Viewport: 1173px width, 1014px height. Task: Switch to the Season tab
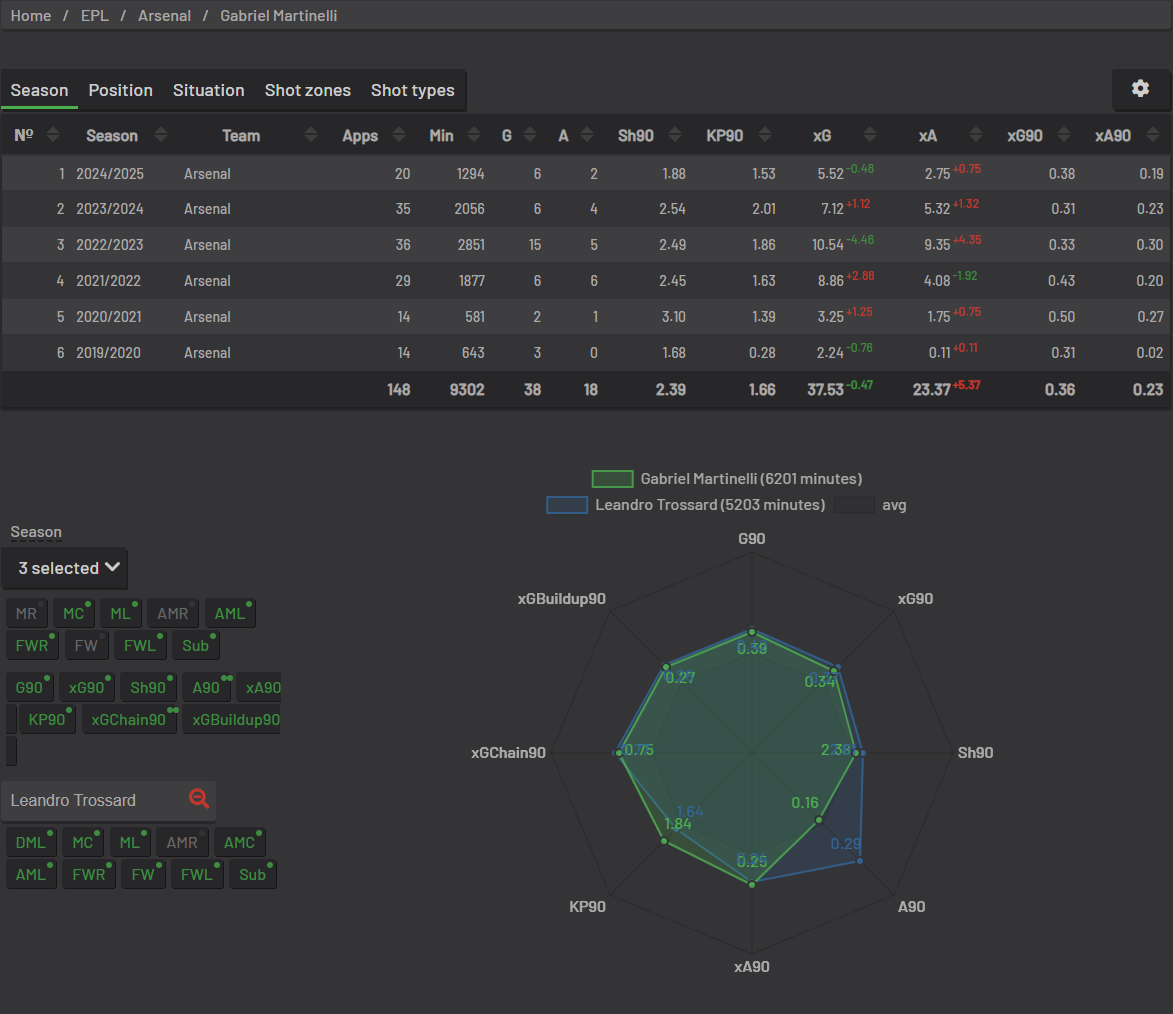[40, 91]
